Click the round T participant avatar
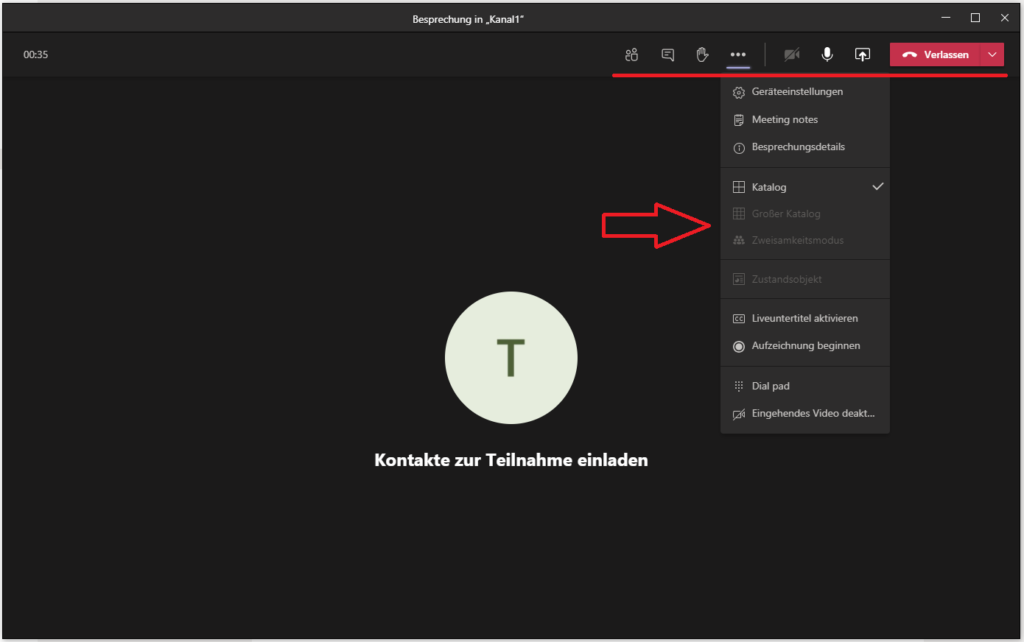1024x642 pixels. 511,358
